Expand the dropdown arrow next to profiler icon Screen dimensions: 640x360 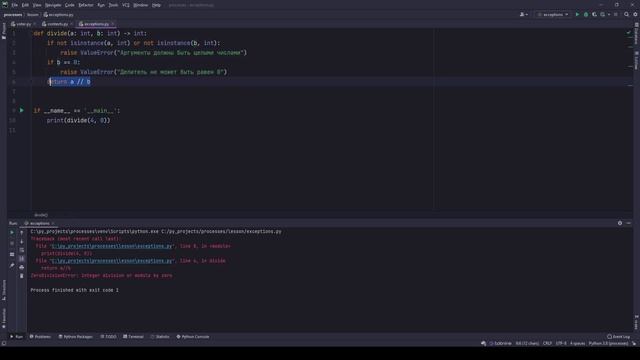[609, 15]
